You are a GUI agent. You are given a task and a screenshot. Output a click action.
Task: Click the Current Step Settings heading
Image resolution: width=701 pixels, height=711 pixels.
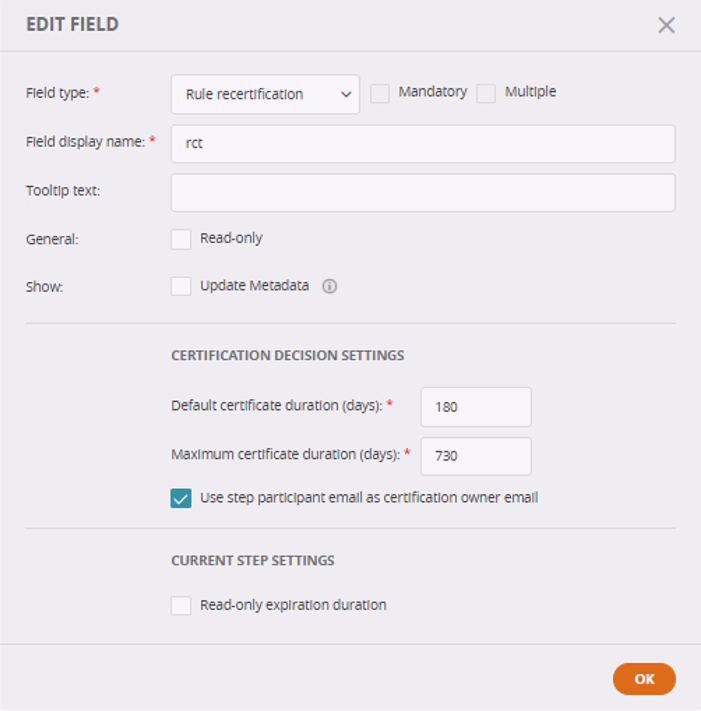coord(252,561)
